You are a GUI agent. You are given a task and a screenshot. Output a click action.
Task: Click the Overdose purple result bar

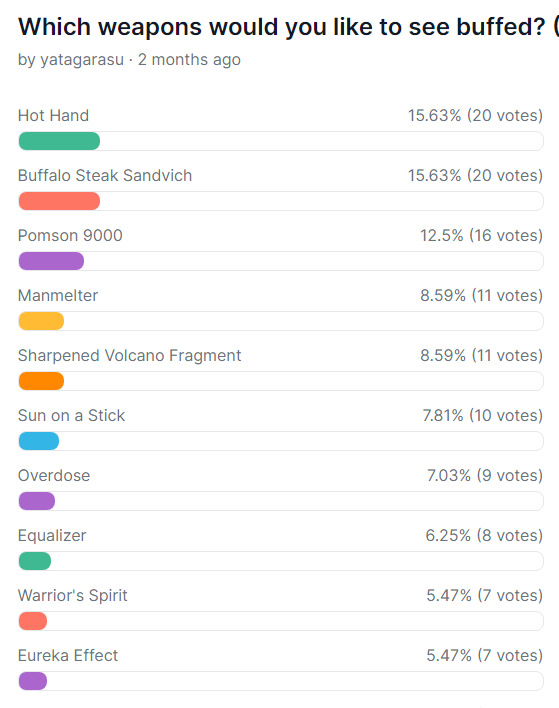pyautogui.click(x=37, y=501)
